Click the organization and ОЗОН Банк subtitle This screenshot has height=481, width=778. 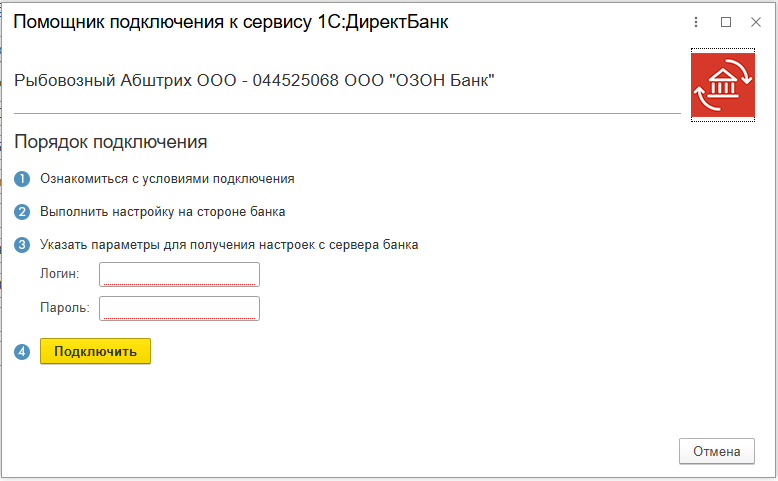(x=255, y=80)
